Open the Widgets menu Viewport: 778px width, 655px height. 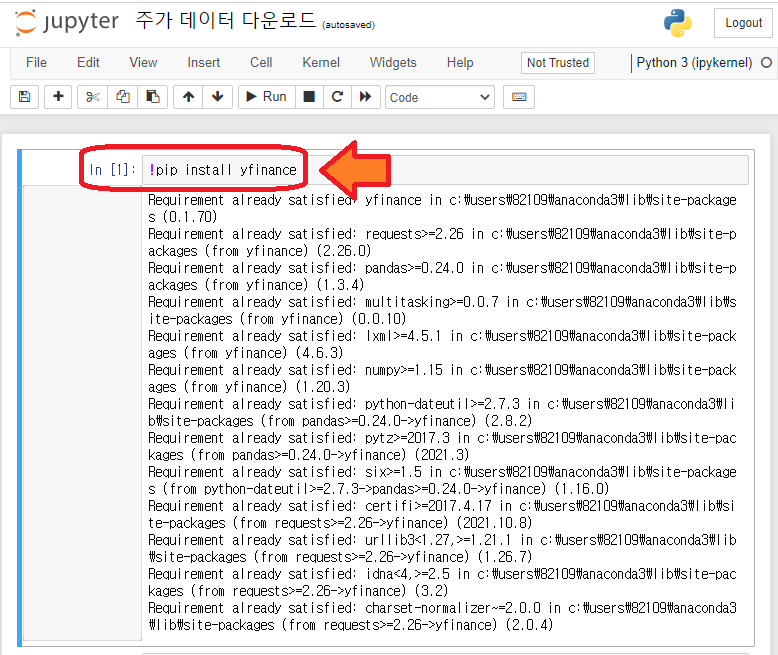(x=393, y=63)
